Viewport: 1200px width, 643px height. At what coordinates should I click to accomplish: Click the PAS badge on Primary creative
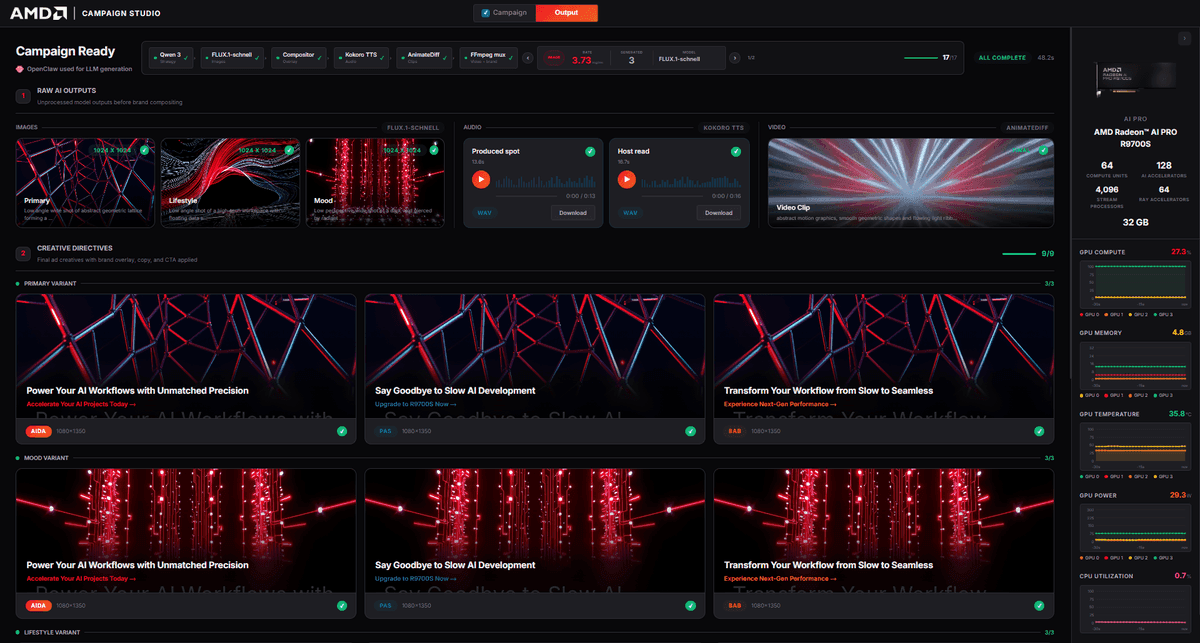(x=385, y=431)
